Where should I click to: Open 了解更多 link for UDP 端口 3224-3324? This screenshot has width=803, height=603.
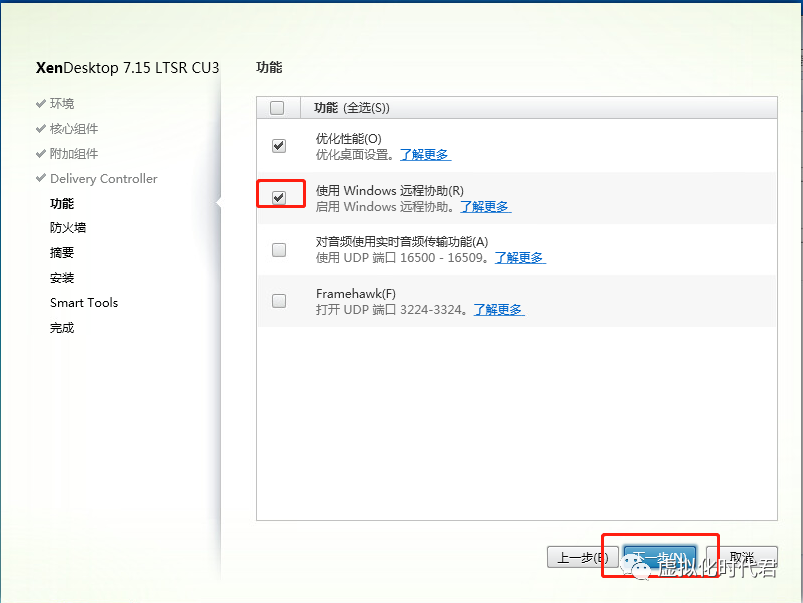[499, 310]
